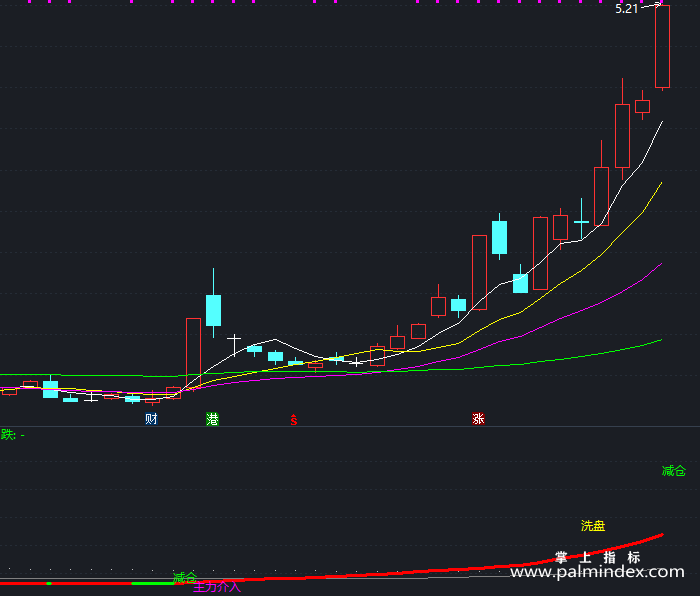
Task: Click the magenta 主力介入 label
Action: (217, 587)
